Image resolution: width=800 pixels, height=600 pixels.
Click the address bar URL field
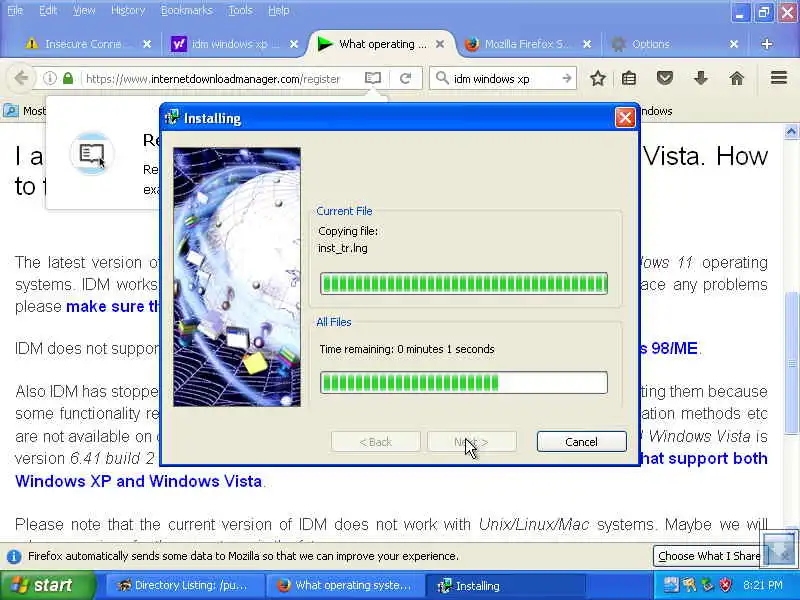(x=213, y=79)
